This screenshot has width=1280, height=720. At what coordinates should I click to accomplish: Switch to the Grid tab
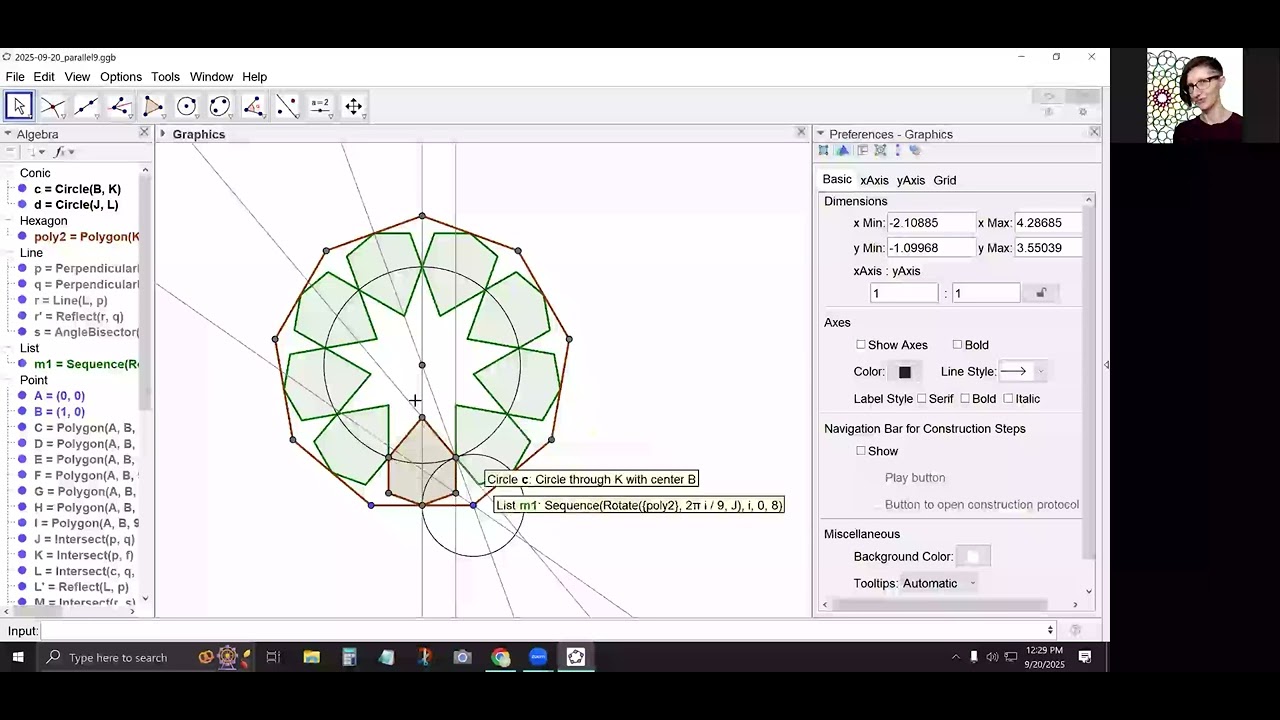[945, 181]
